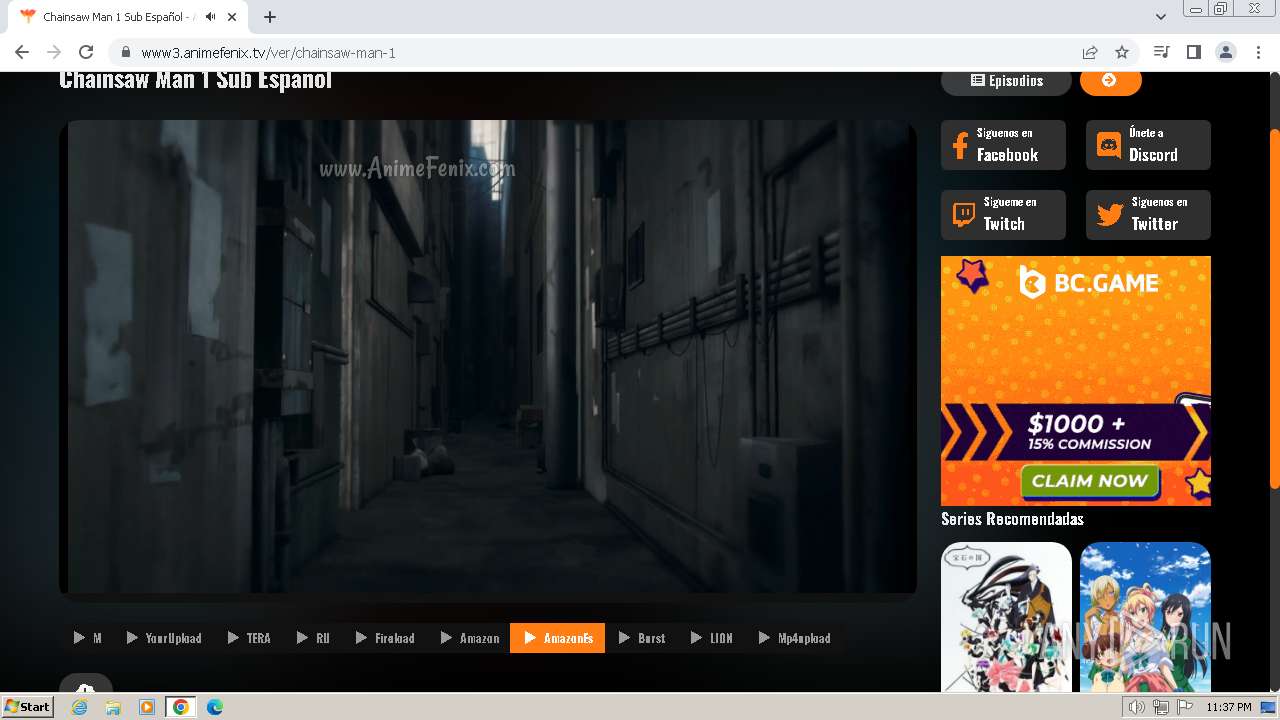Viewport: 1280px width, 720px height.
Task: Click the Discord logo icon
Action: tap(1109, 146)
